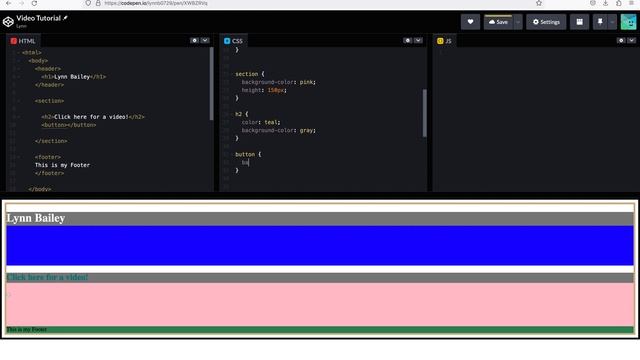Reload the browser page
640x360 pixels.
click(x=34, y=3)
